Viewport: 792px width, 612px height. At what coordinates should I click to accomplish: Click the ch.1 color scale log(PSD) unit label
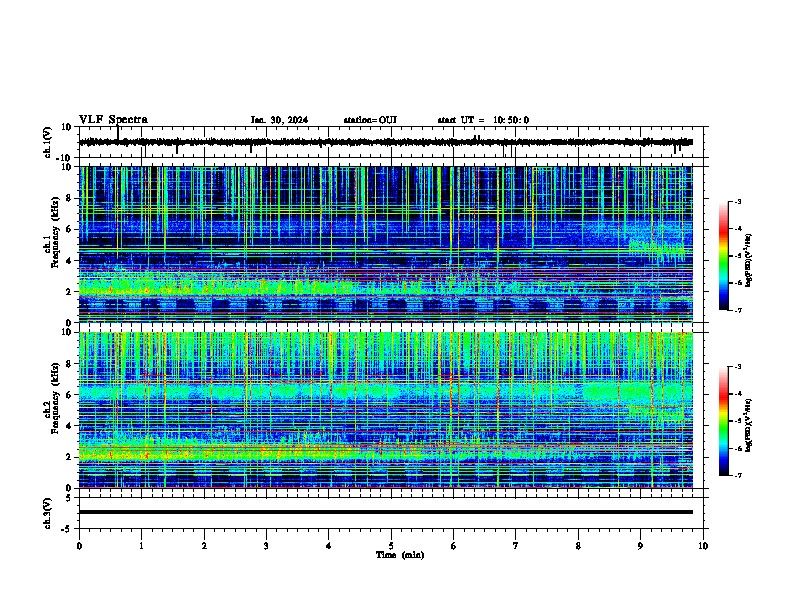tap(749, 260)
